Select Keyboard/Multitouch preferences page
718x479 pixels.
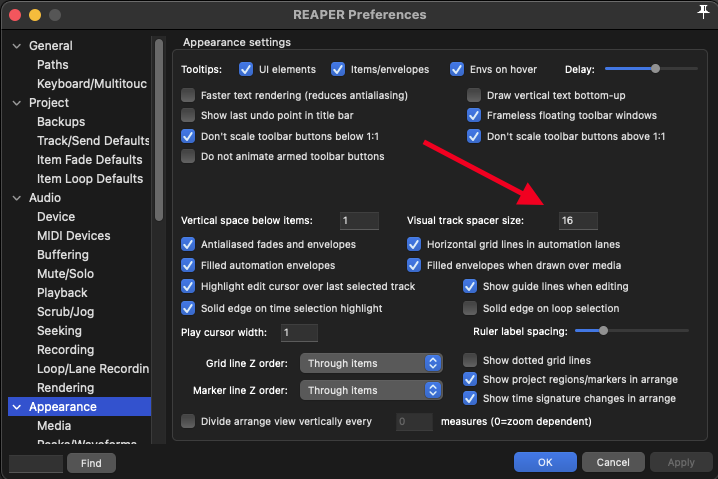point(92,84)
